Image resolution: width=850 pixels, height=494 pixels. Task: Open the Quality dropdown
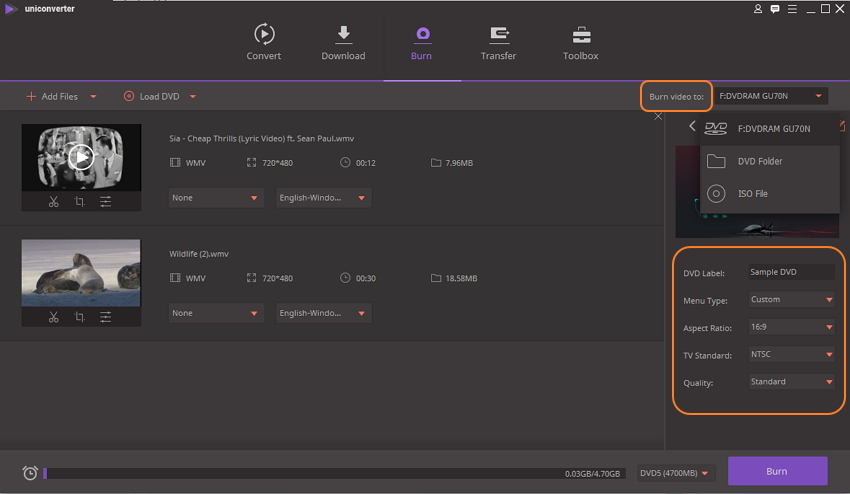[791, 382]
